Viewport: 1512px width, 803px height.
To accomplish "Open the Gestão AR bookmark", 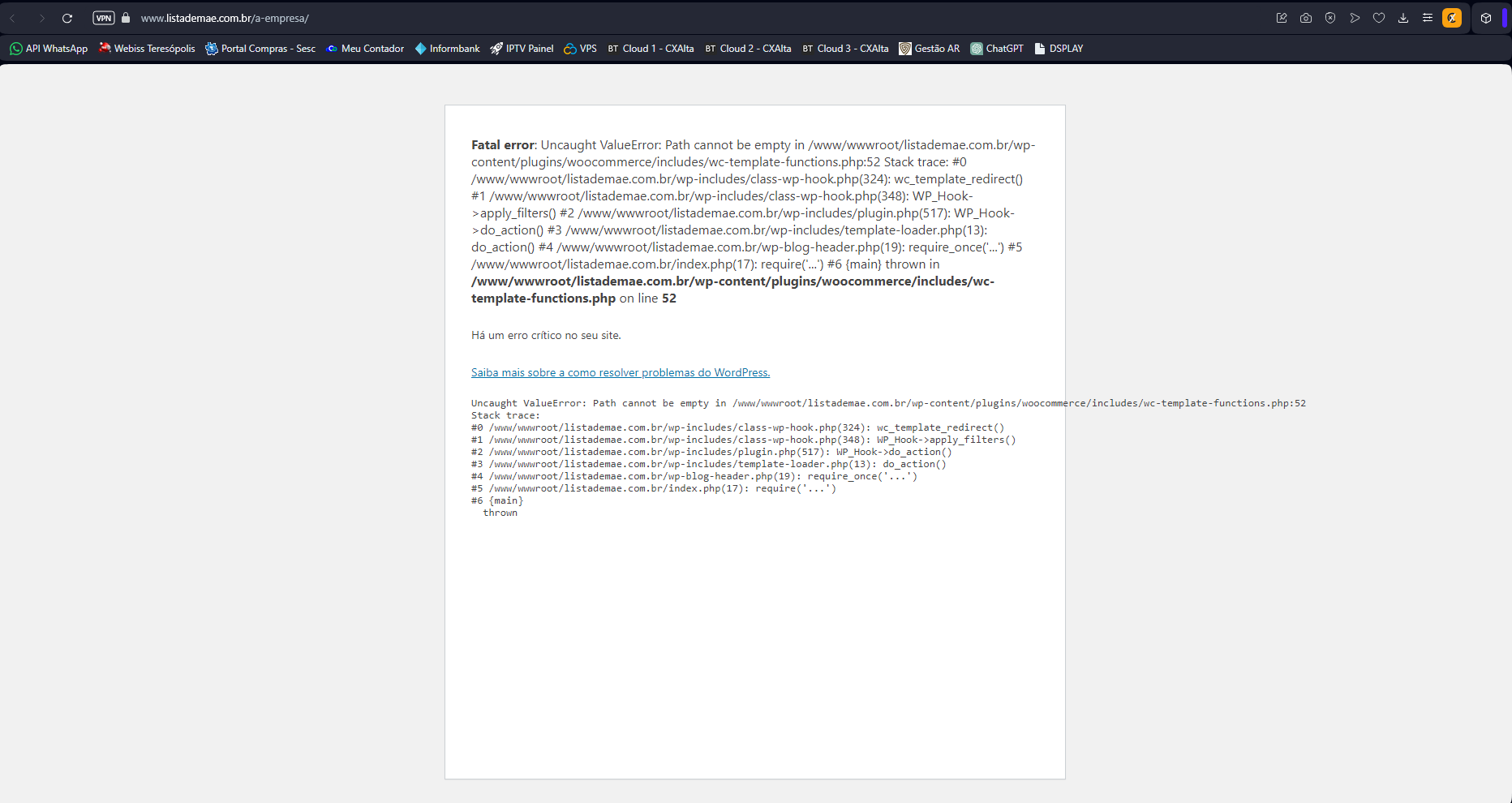I will point(930,49).
